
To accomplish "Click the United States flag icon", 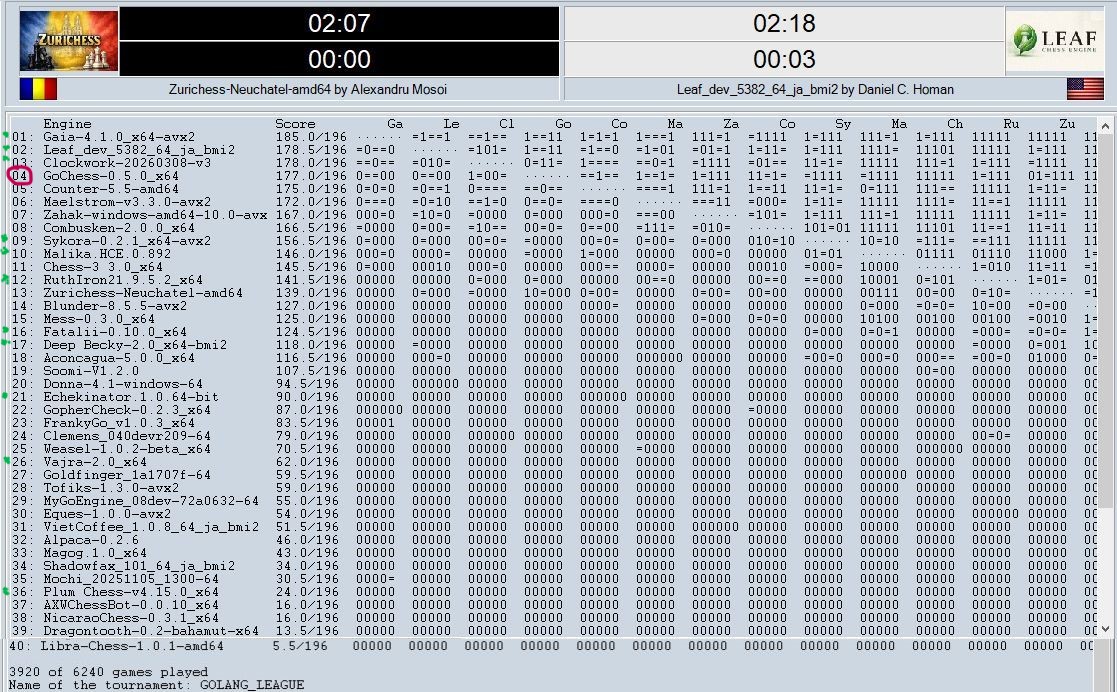I will [1085, 89].
